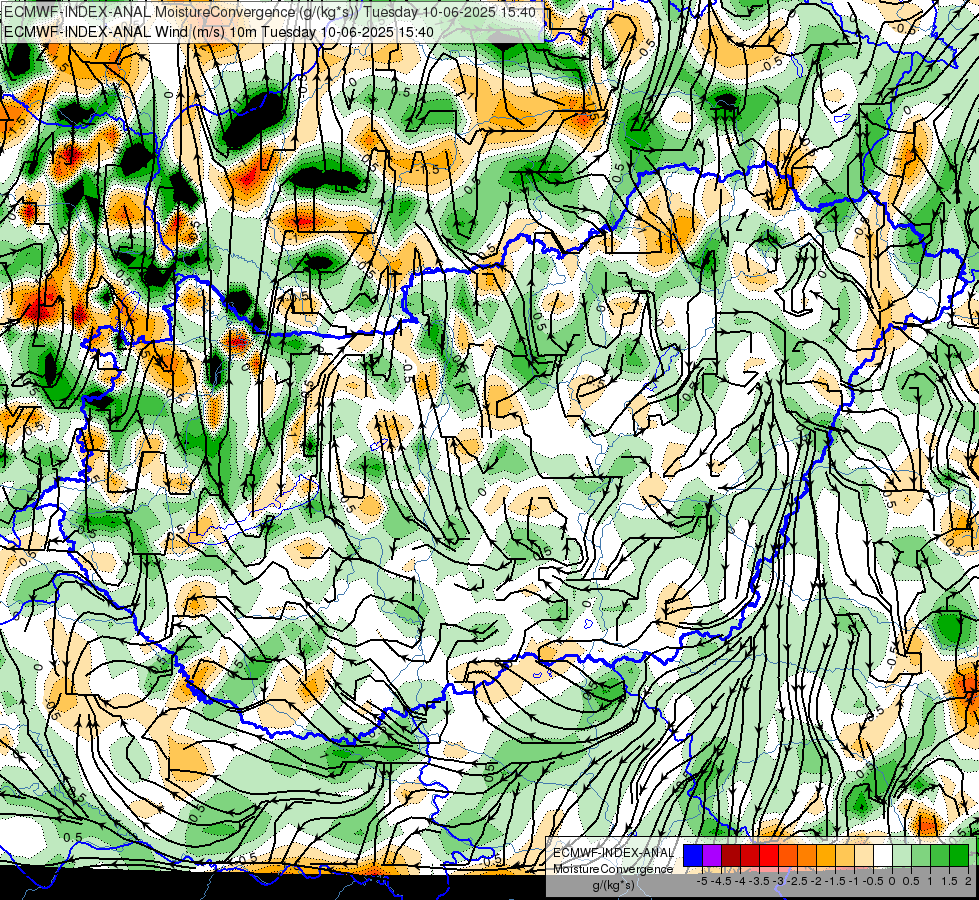Click the -1 legend scale value
The height and width of the screenshot is (900, 979).
point(854,881)
